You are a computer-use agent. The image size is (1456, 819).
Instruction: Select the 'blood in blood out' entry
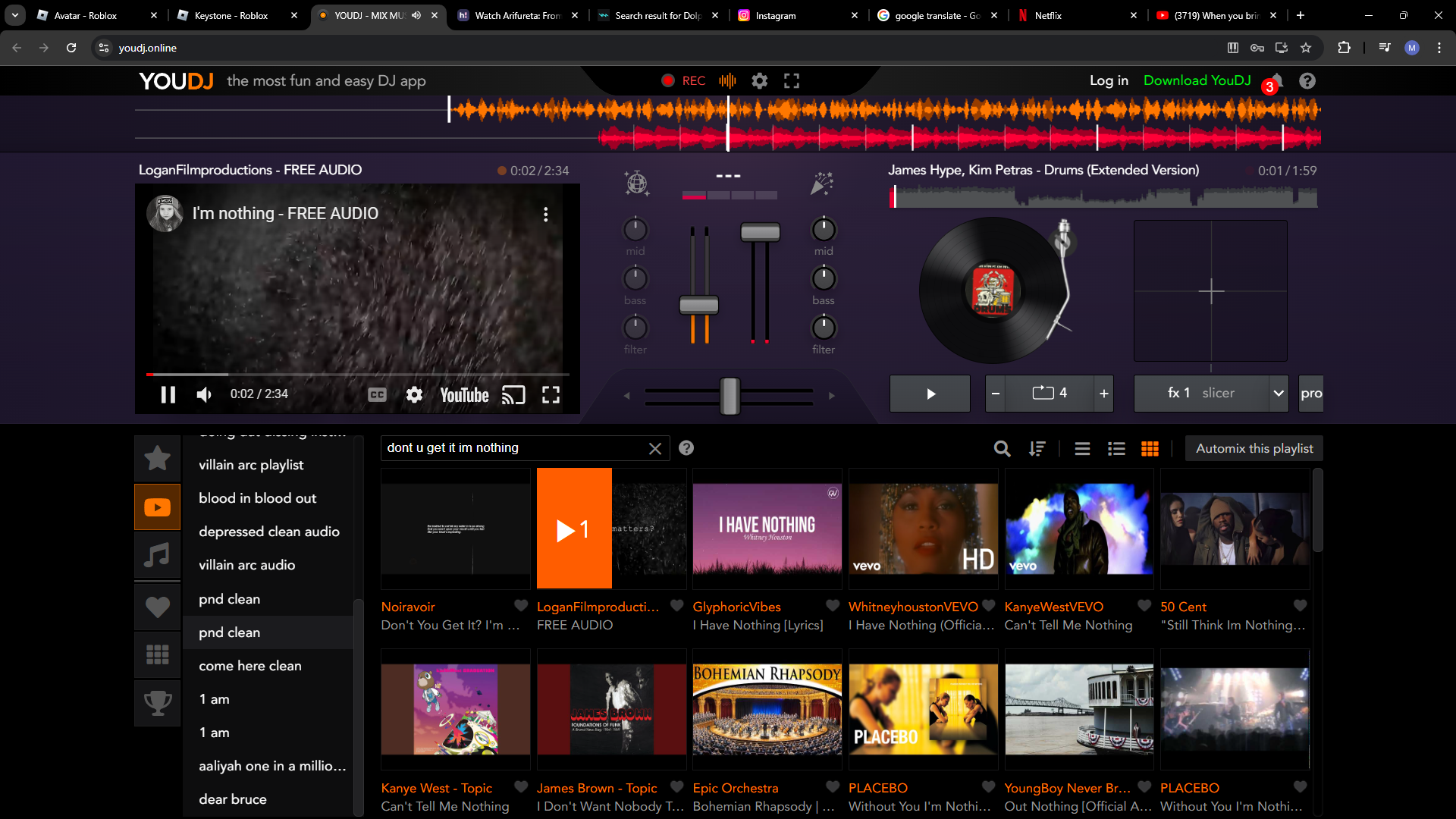pos(257,498)
